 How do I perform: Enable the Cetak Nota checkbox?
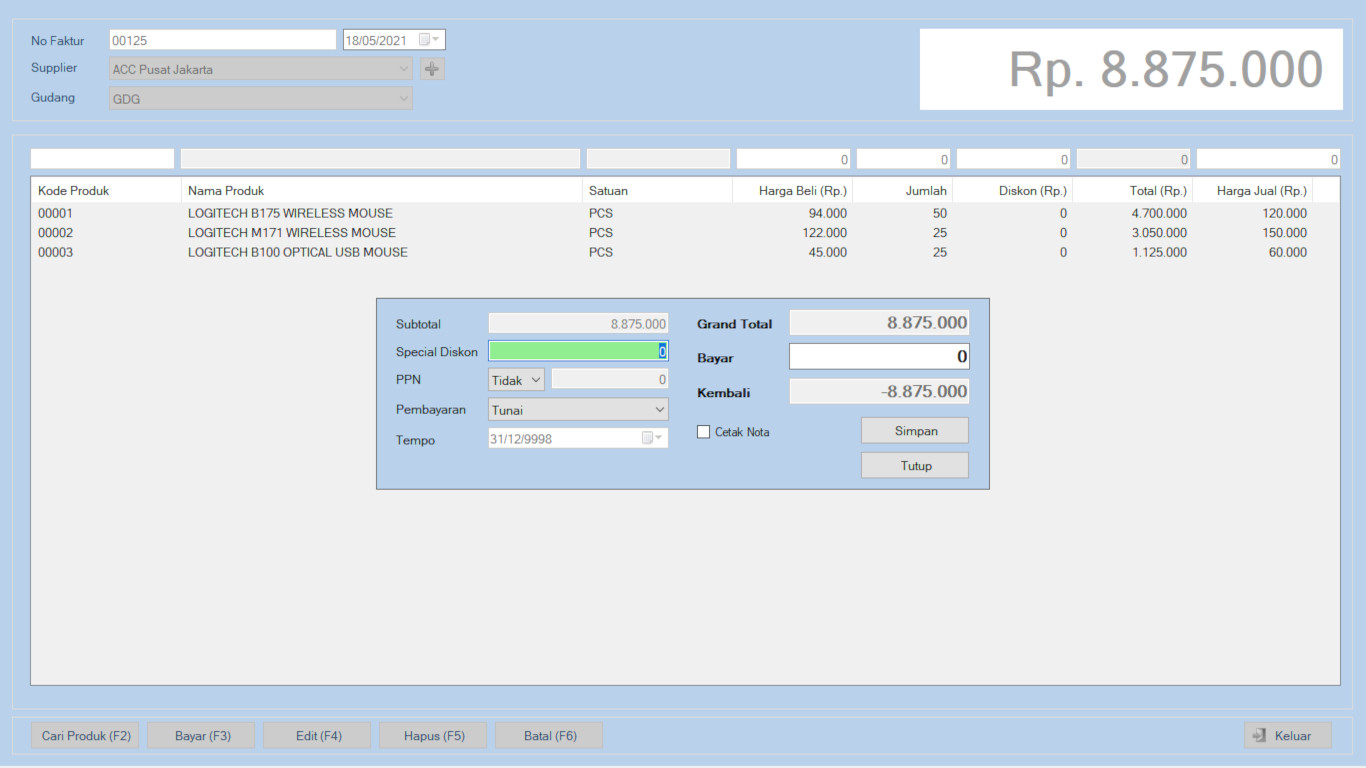(704, 432)
